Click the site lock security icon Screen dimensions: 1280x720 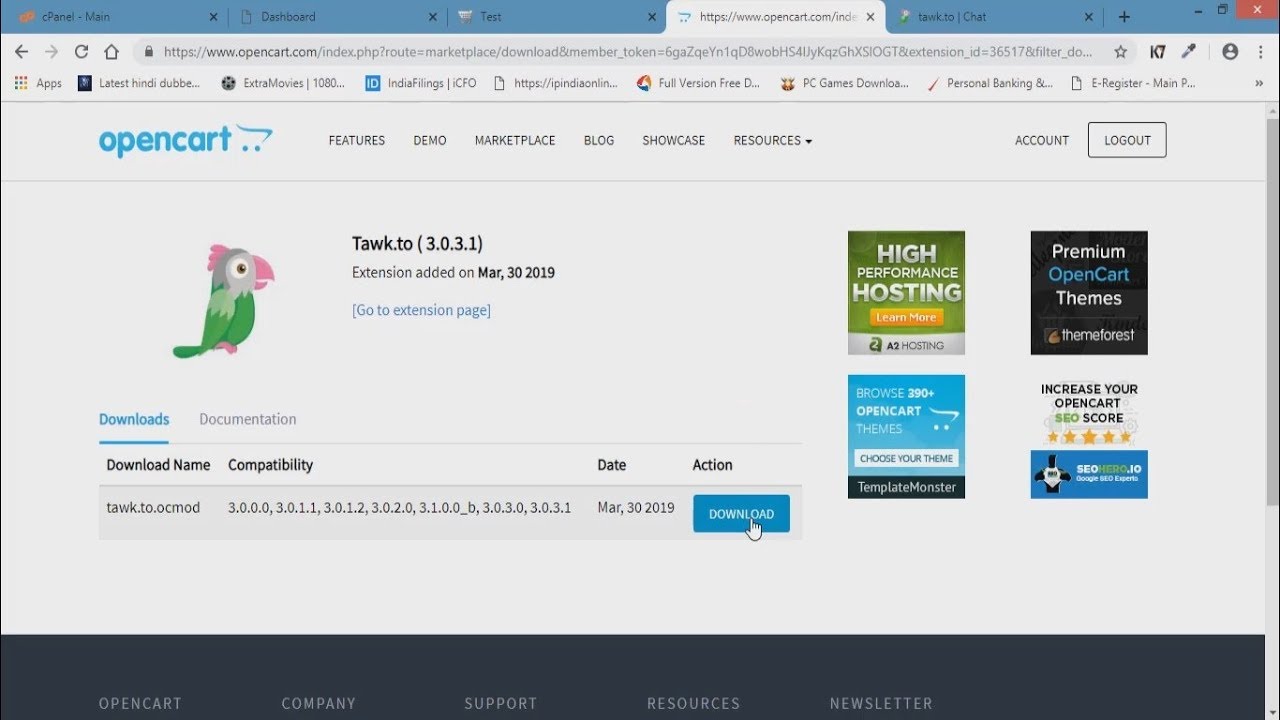(x=148, y=52)
